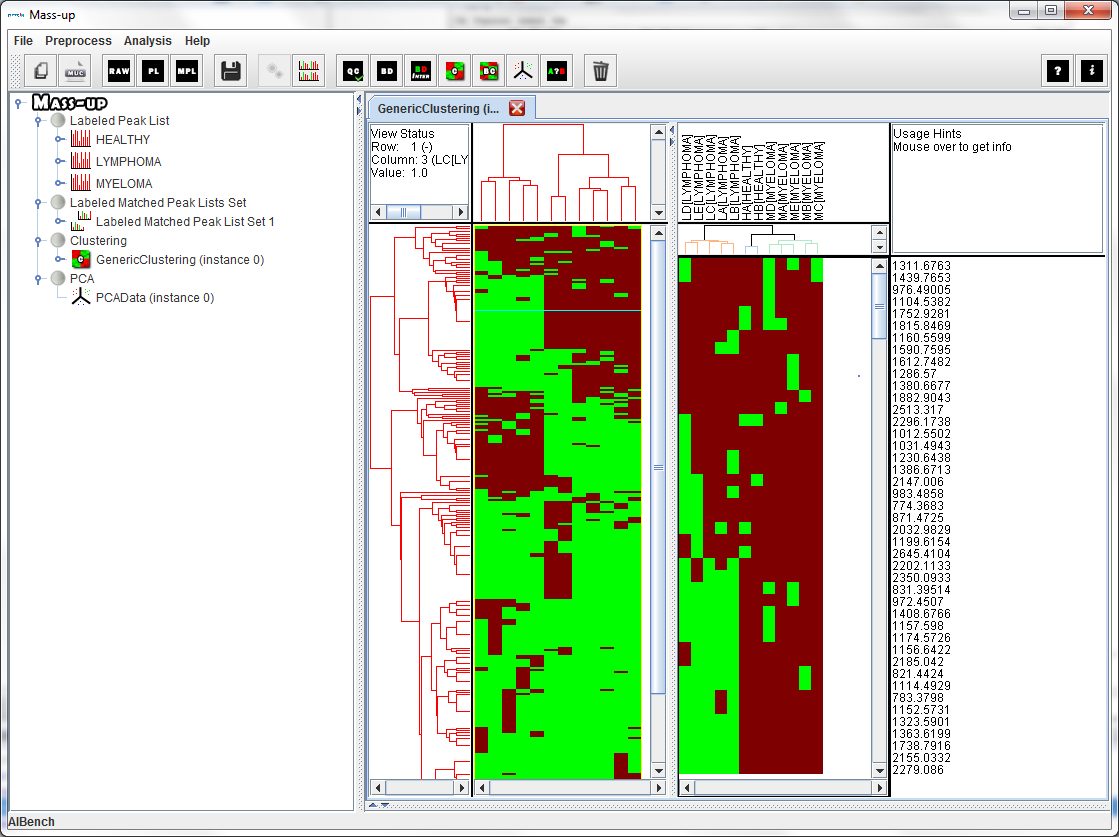Click the Save toolbar icon

230,70
